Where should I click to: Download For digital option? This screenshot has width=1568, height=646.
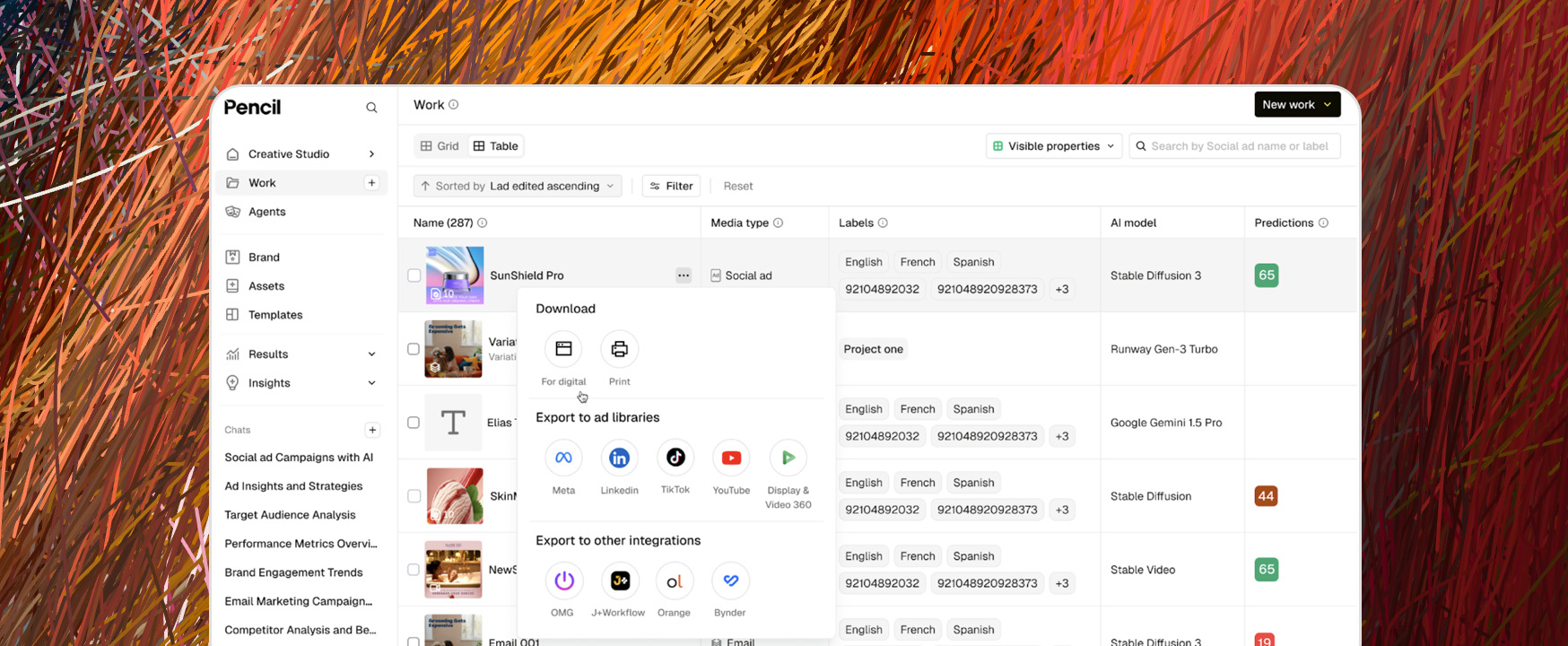[x=563, y=349]
